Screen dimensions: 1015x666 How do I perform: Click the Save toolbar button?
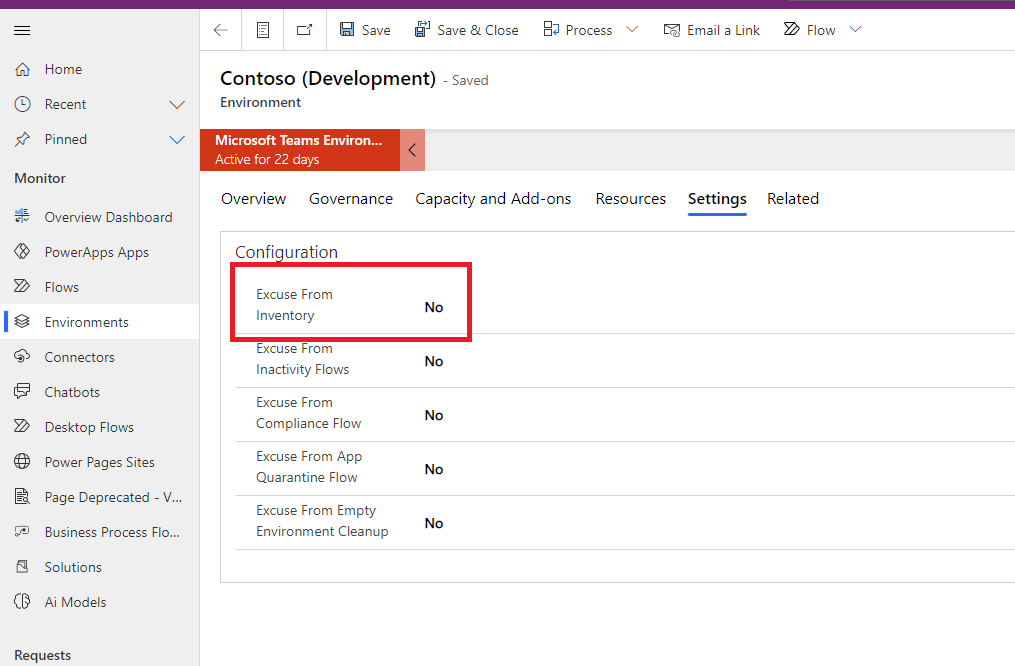click(365, 30)
